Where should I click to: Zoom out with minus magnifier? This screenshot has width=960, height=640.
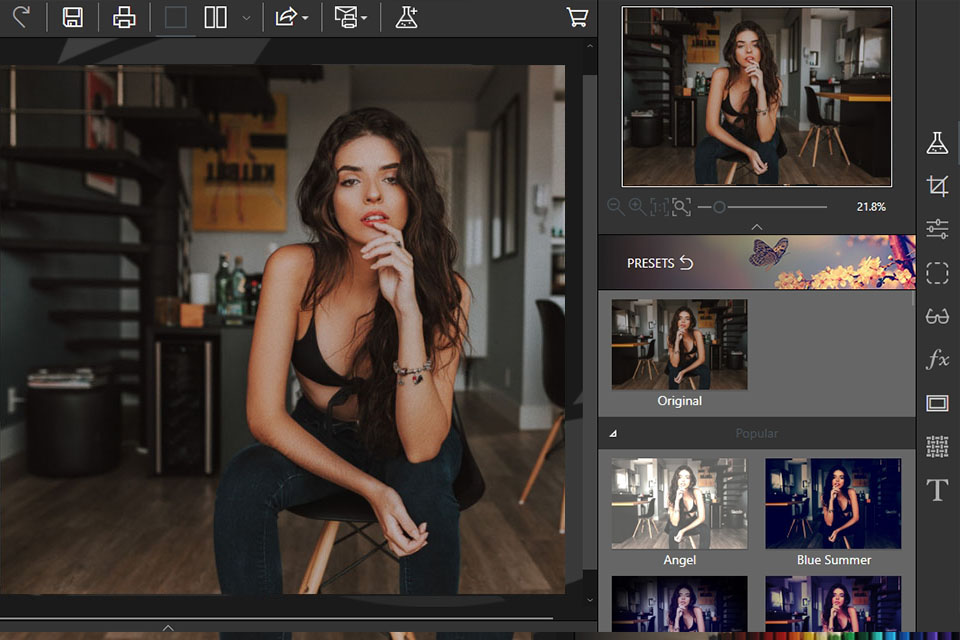pyautogui.click(x=615, y=207)
